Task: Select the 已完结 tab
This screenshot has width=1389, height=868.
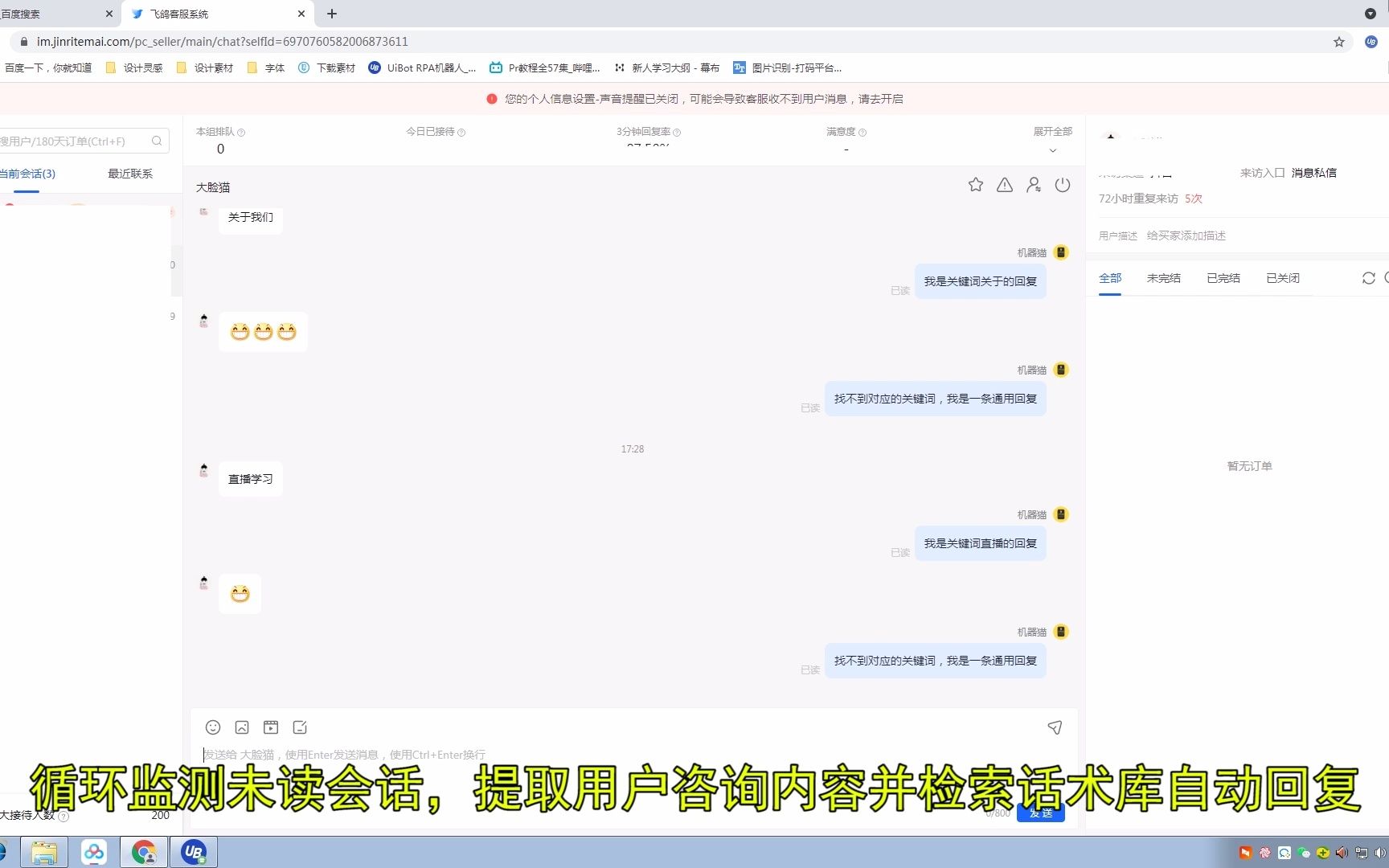Action: [1223, 277]
